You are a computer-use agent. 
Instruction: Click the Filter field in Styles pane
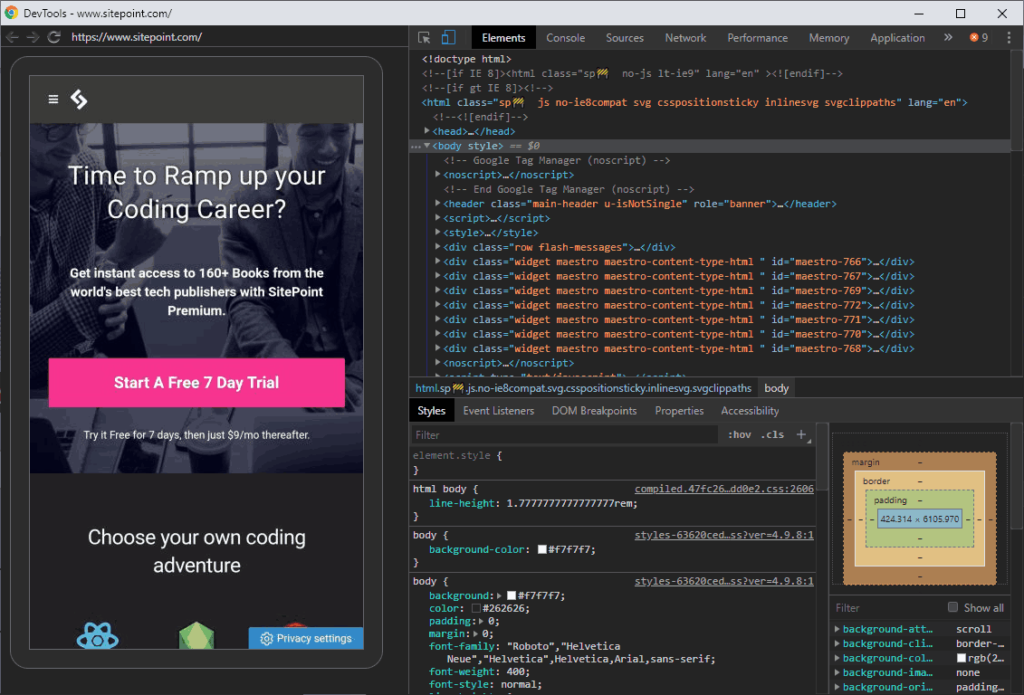(500, 434)
